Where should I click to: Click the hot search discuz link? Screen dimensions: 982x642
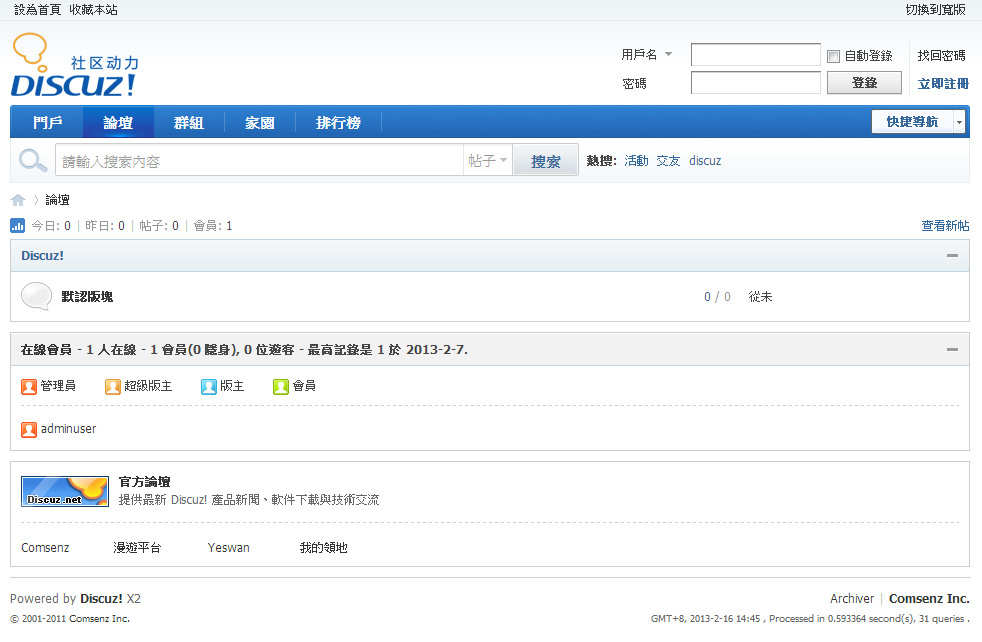pyautogui.click(x=705, y=161)
